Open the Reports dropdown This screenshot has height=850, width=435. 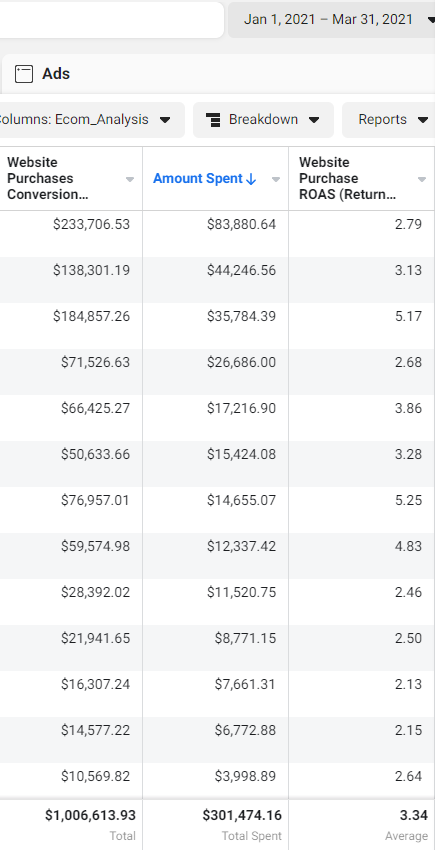point(388,120)
